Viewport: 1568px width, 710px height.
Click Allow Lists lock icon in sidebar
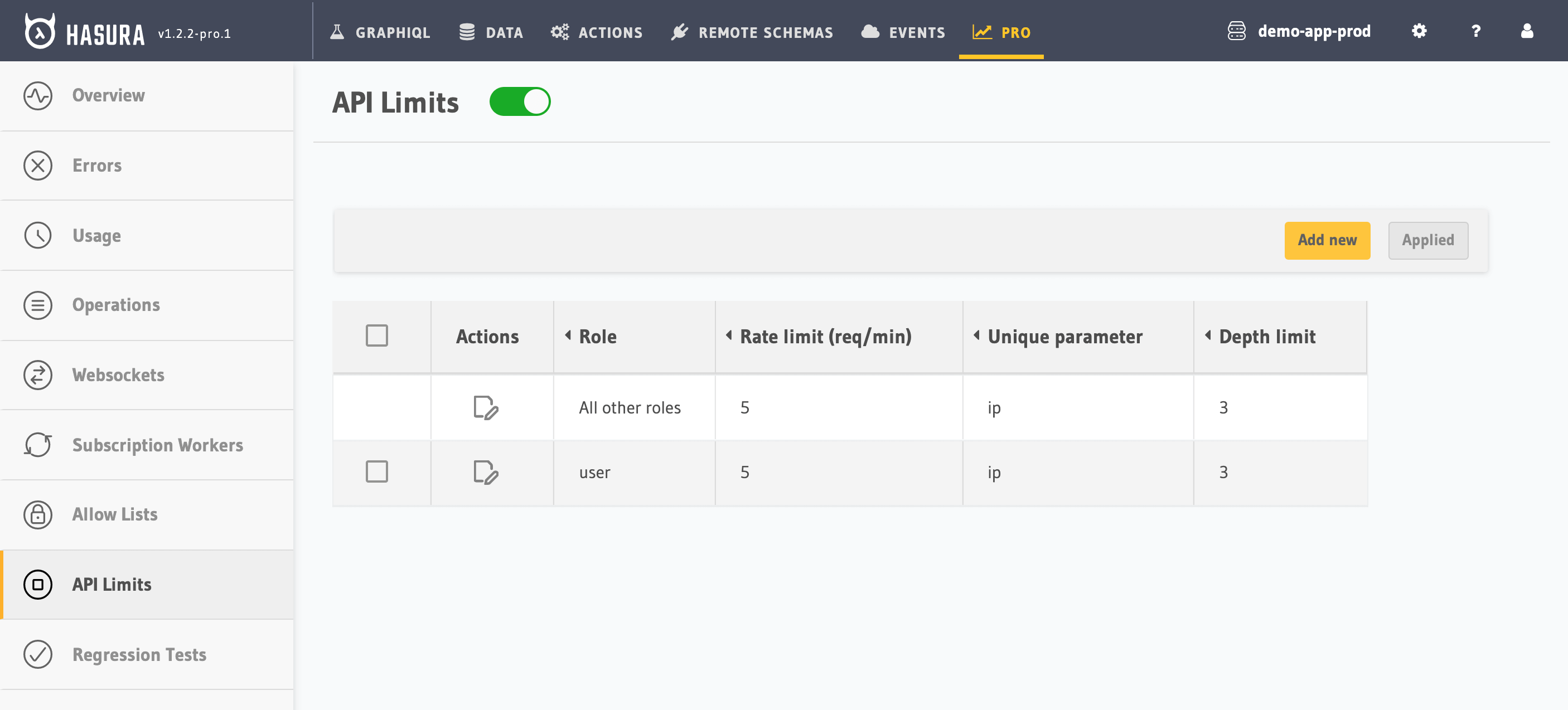pos(38,515)
